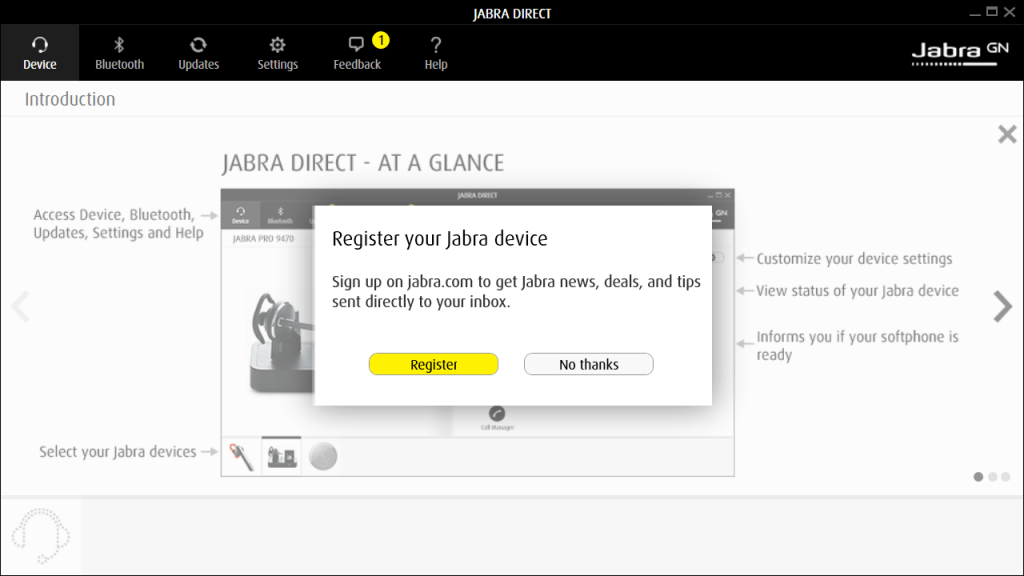
Task: Select the first slide indicator dot
Action: [x=978, y=477]
